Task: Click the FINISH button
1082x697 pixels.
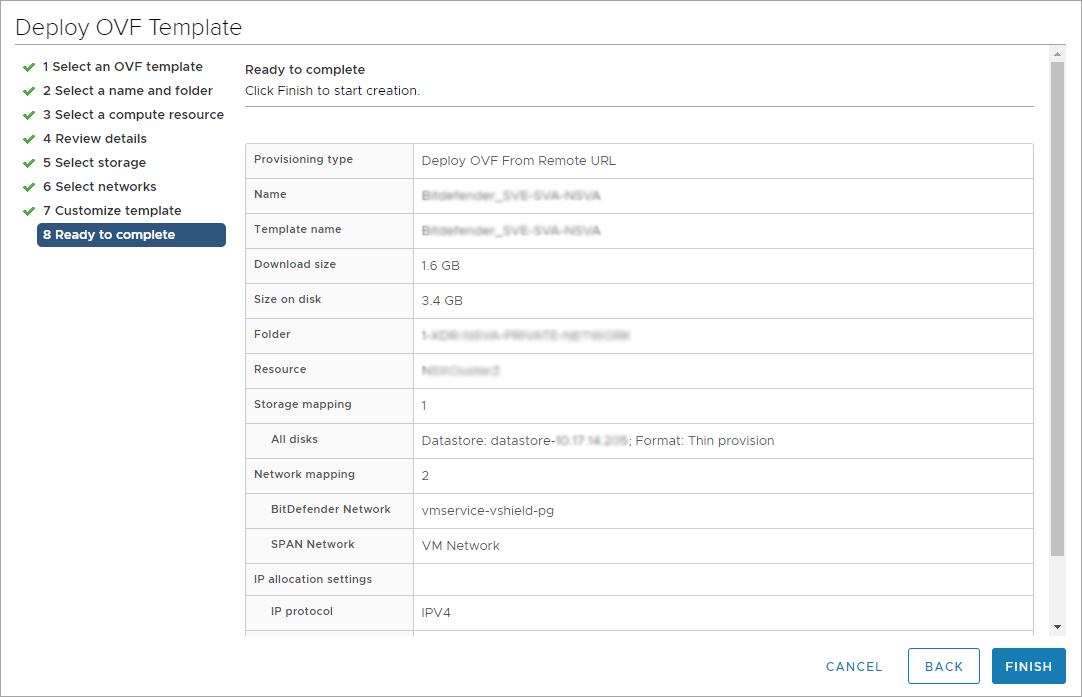Action: (x=1028, y=666)
